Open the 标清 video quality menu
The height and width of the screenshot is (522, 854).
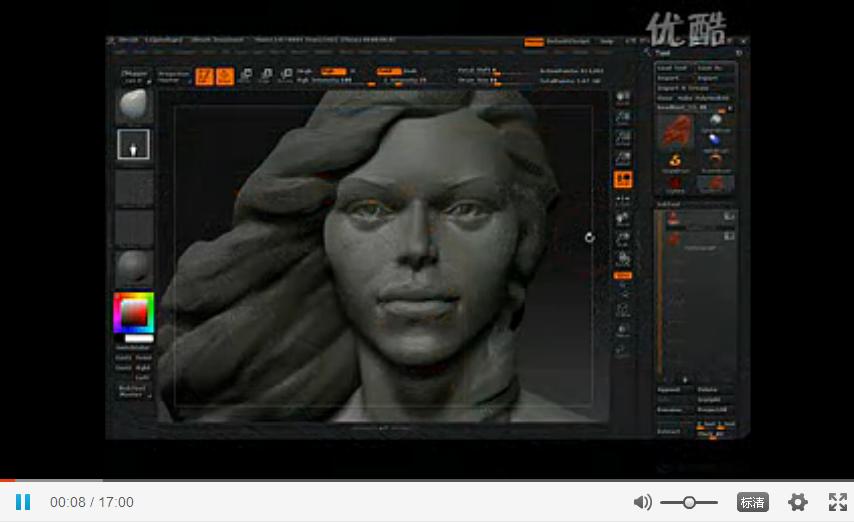pos(753,502)
